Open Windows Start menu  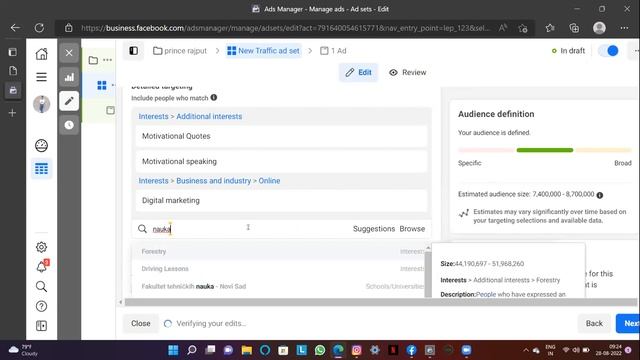pos(173,350)
